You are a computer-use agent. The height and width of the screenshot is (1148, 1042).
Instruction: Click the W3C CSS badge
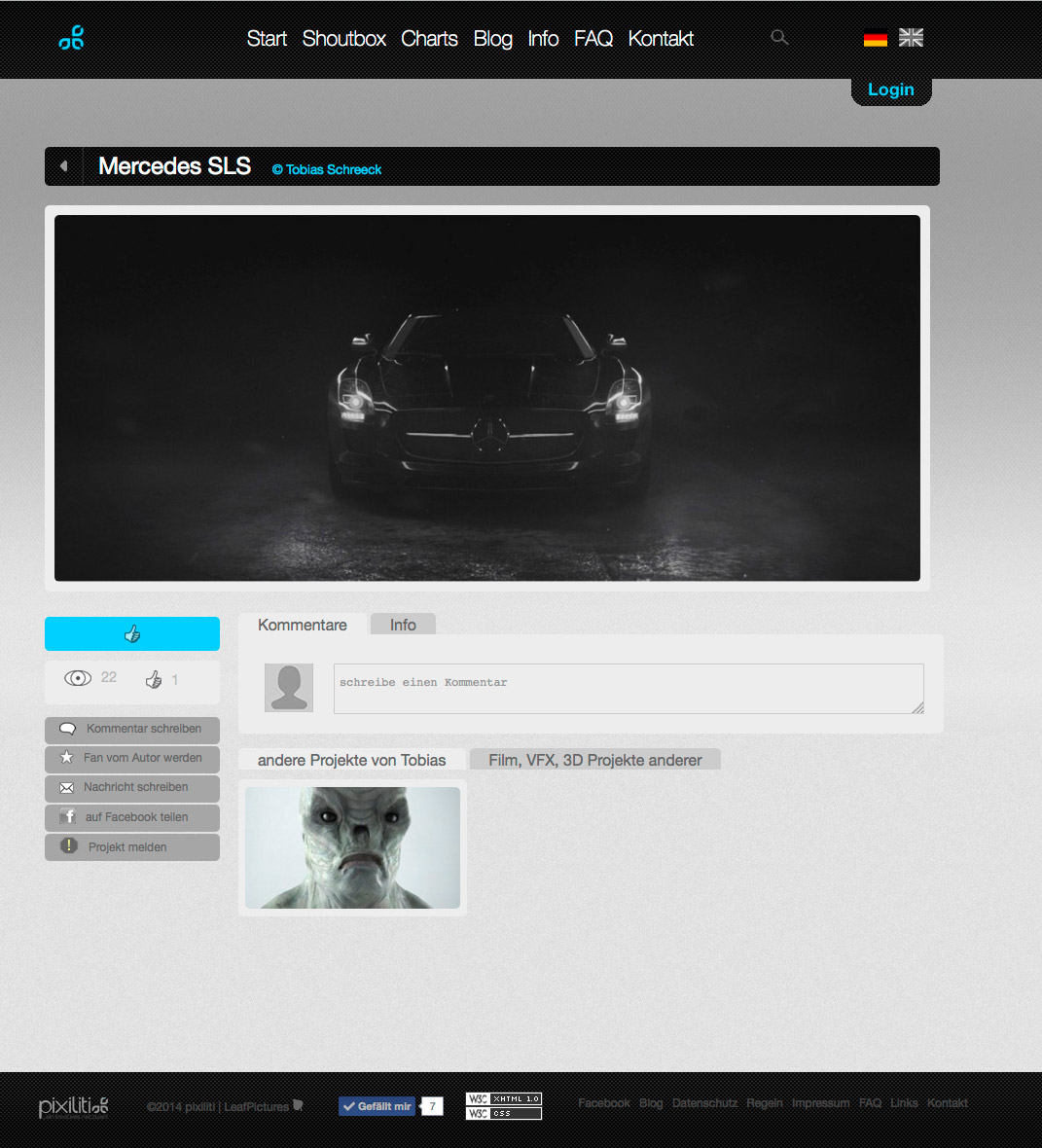click(504, 1113)
